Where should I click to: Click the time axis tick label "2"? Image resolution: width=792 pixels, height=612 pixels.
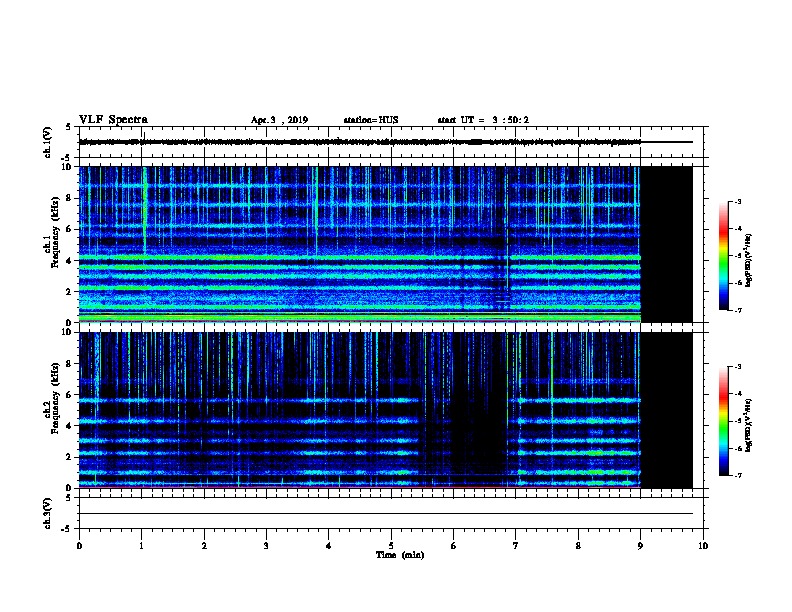[x=204, y=546]
